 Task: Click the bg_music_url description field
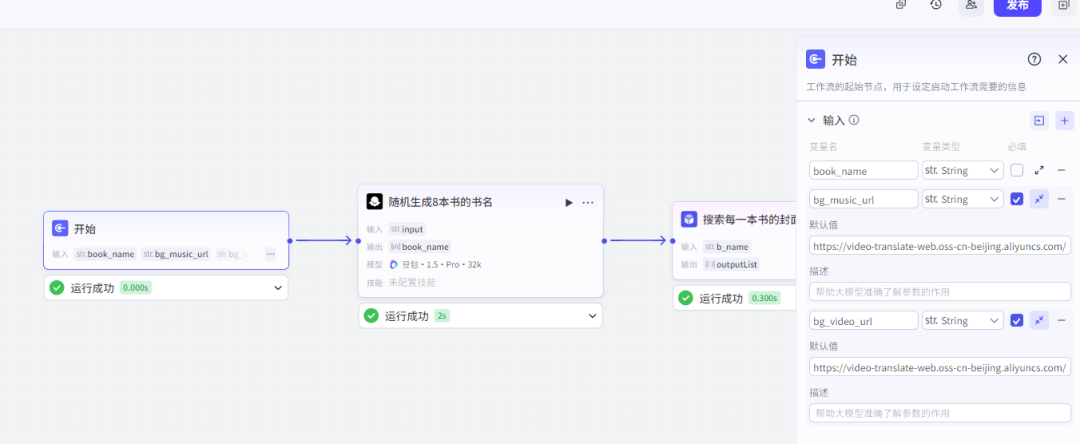(x=940, y=292)
